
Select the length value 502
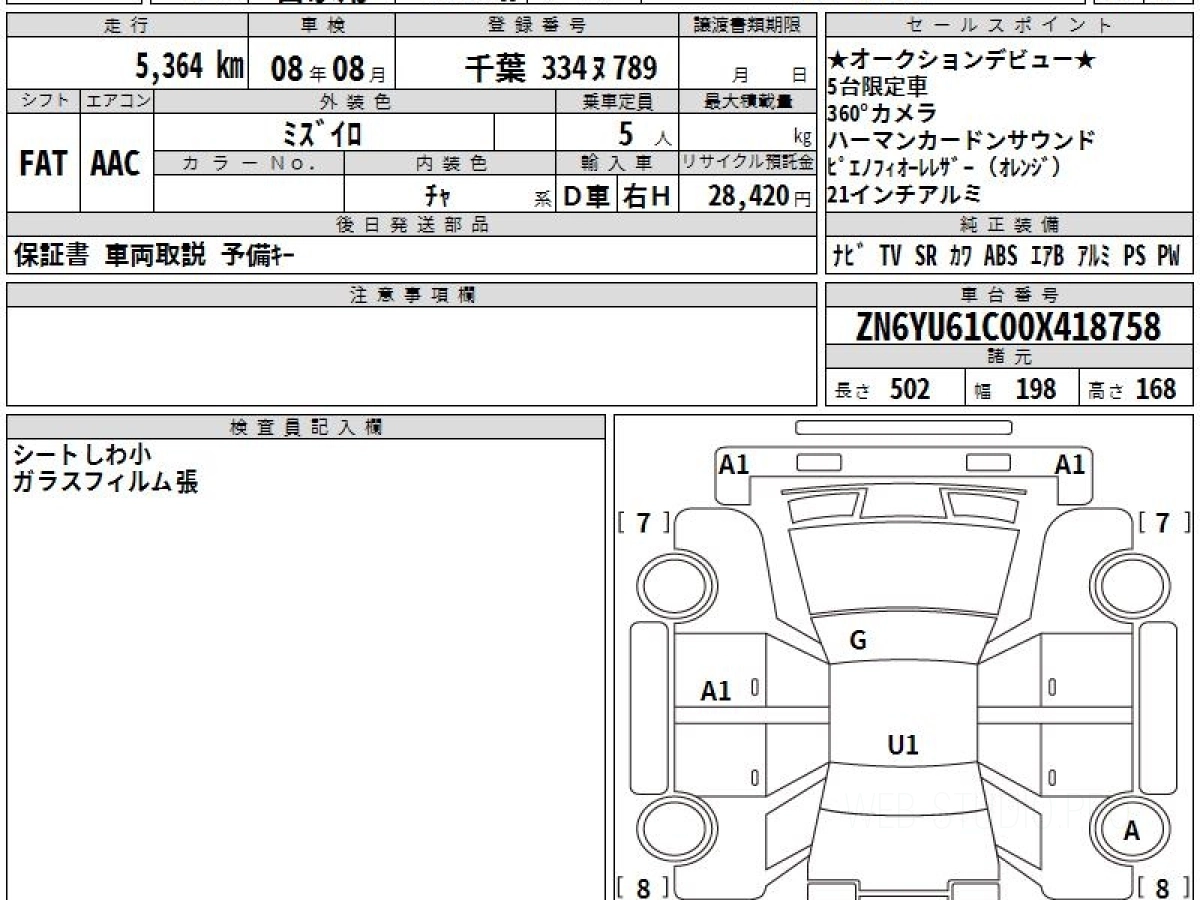[x=910, y=389]
